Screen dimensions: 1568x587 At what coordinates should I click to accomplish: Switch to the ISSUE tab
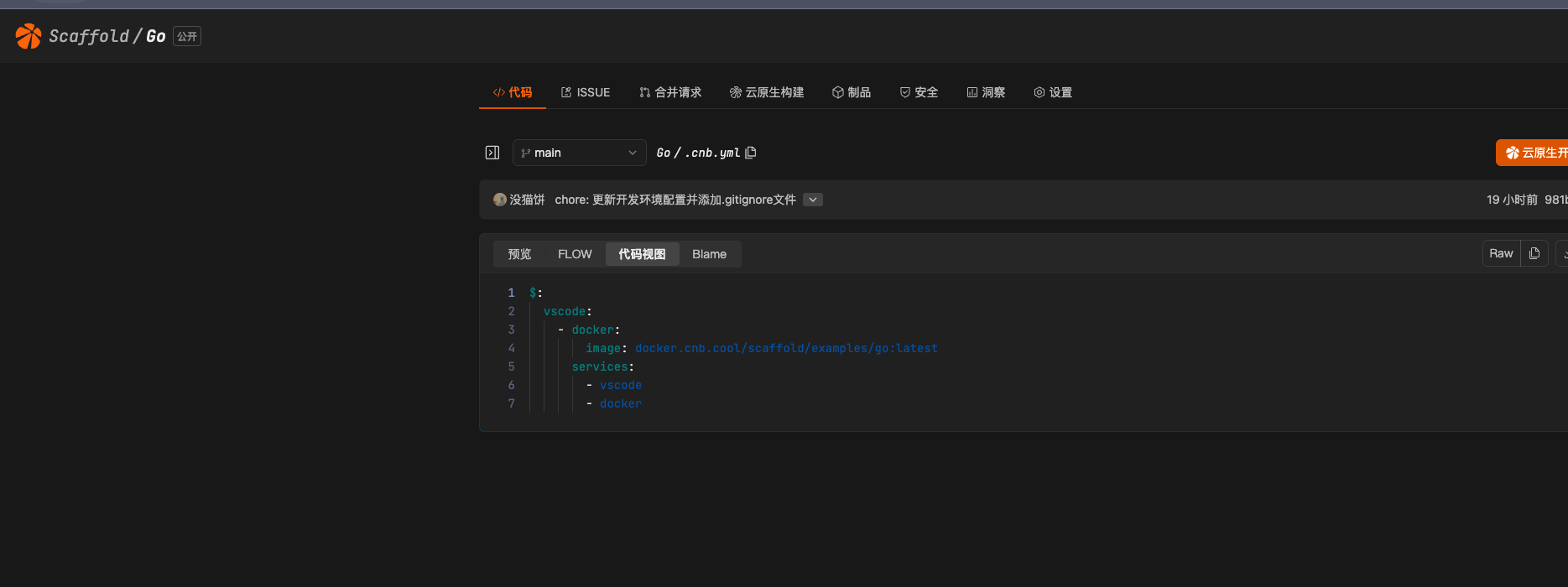pos(586,92)
